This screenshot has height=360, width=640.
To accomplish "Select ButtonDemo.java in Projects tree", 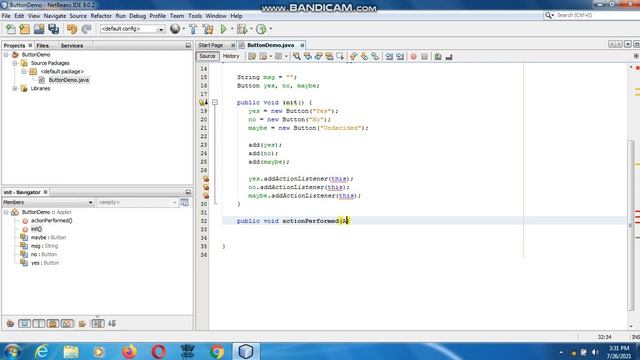I will pos(69,80).
